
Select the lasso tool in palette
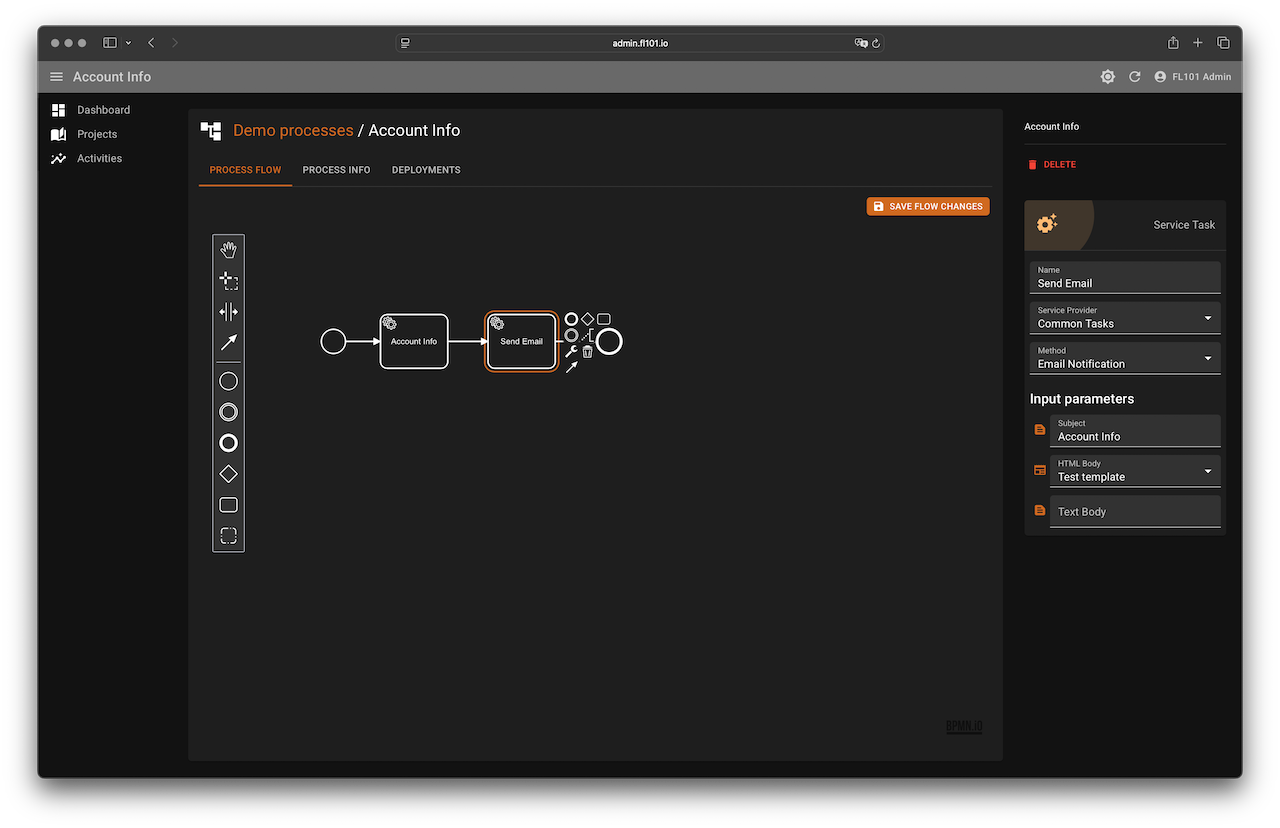(x=228, y=281)
